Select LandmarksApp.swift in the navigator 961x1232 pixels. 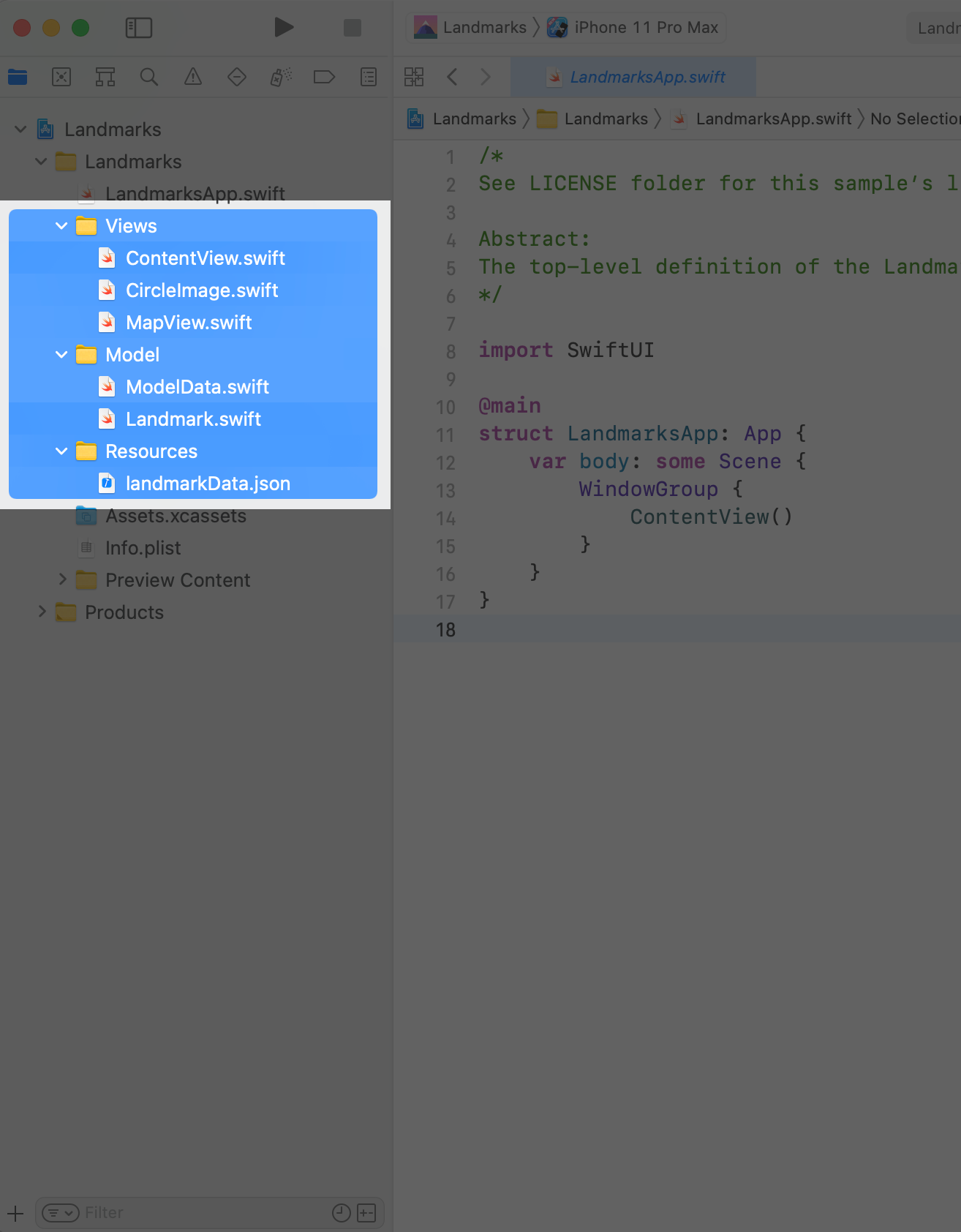click(193, 194)
